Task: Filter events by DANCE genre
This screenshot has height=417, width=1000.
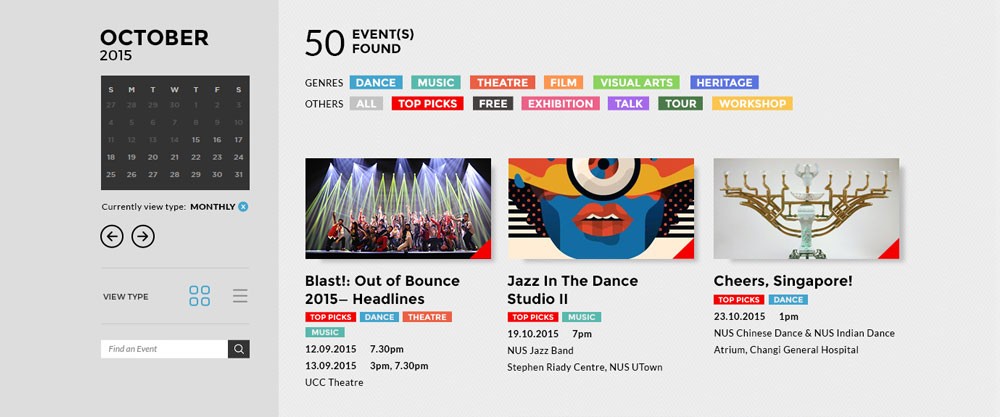Action: (376, 82)
